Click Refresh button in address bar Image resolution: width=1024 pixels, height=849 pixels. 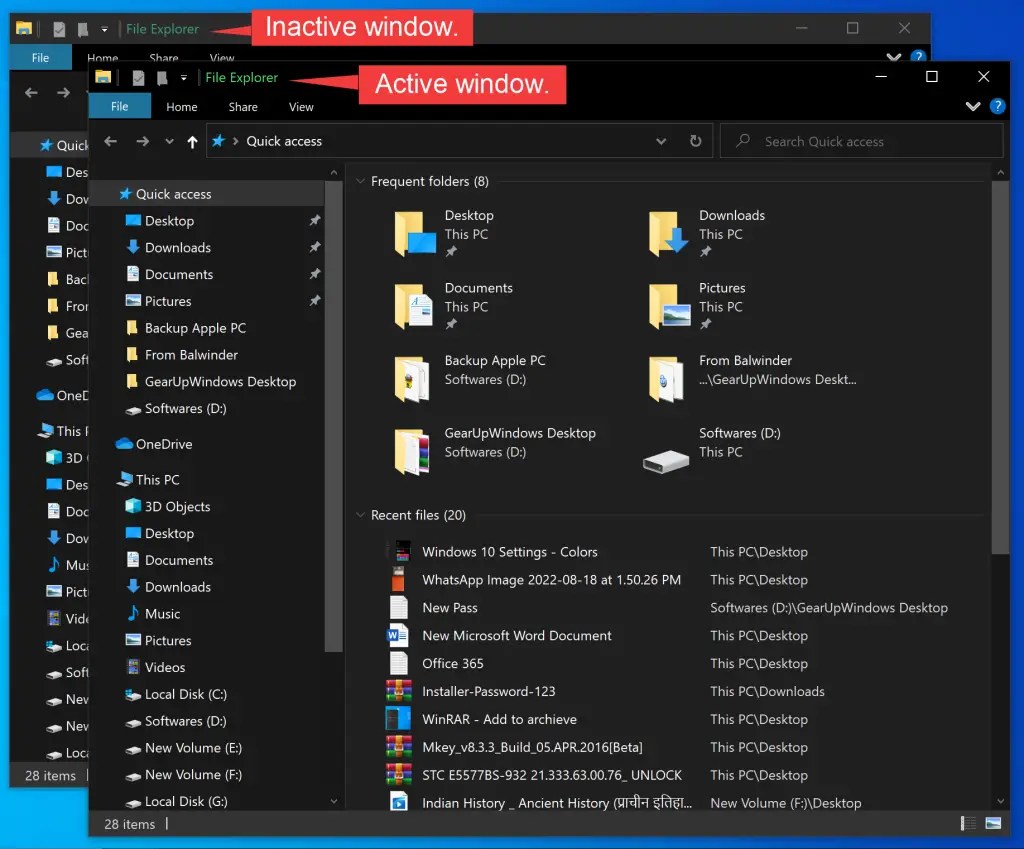696,141
